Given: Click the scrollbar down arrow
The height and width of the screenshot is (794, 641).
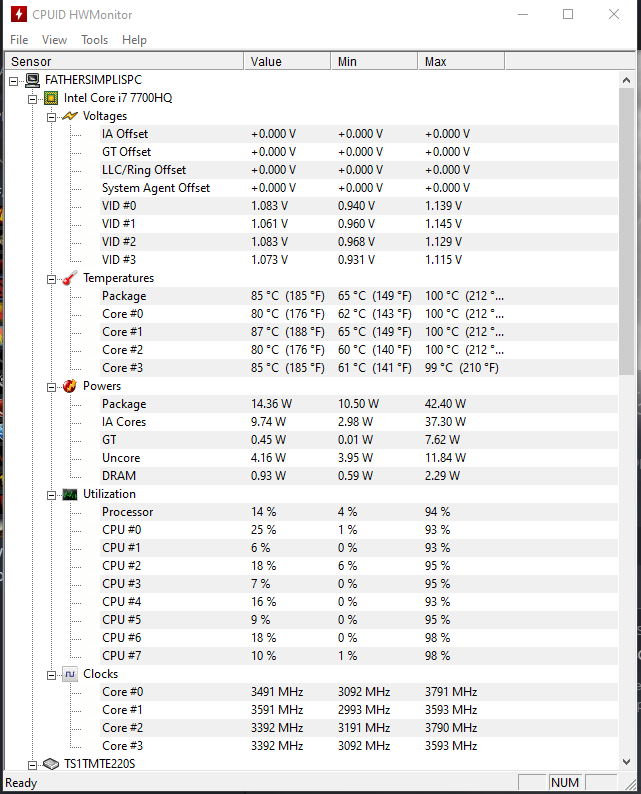Looking at the screenshot, I should tap(626, 762).
